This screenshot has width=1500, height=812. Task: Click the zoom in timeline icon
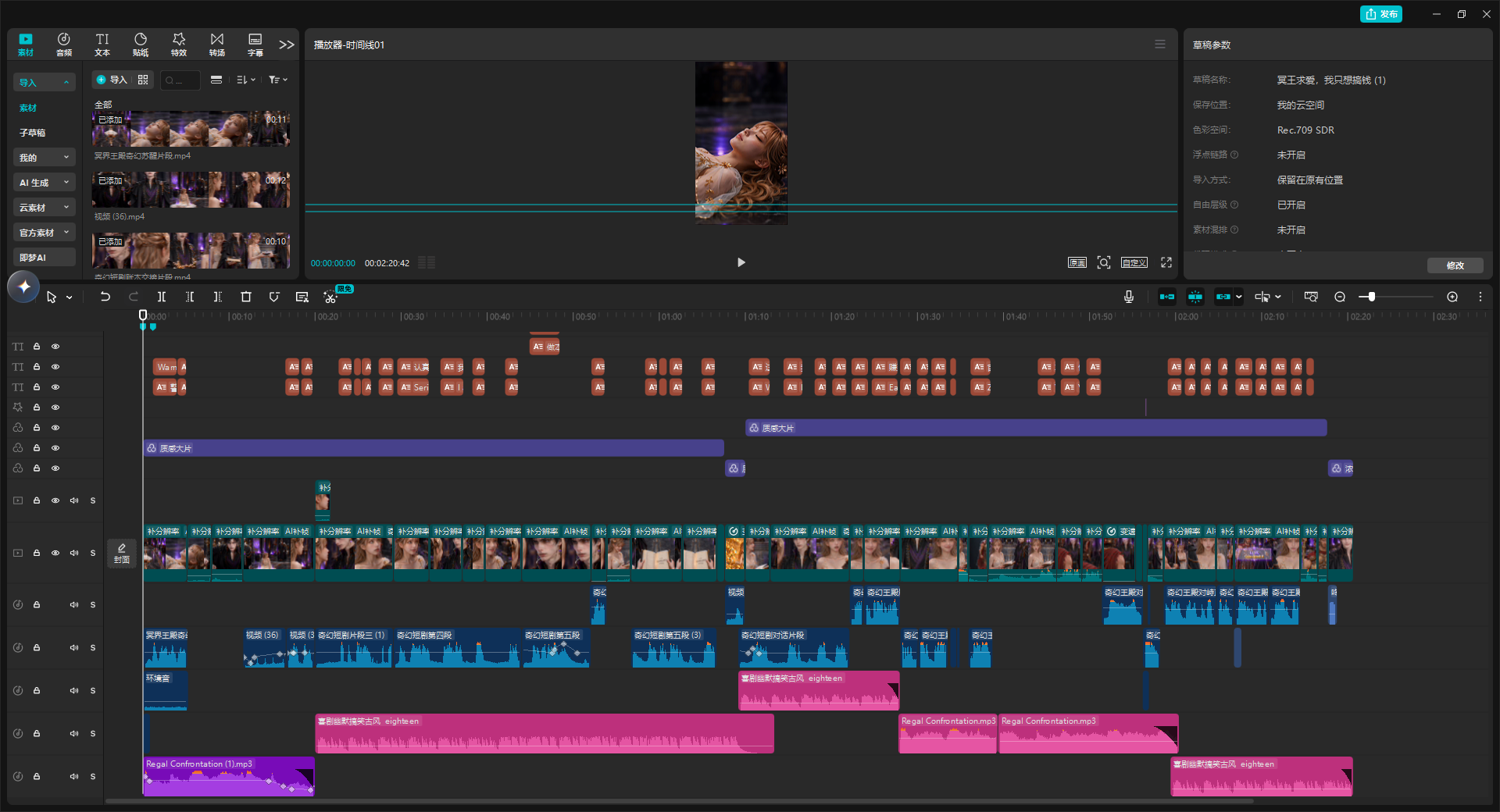1452,297
